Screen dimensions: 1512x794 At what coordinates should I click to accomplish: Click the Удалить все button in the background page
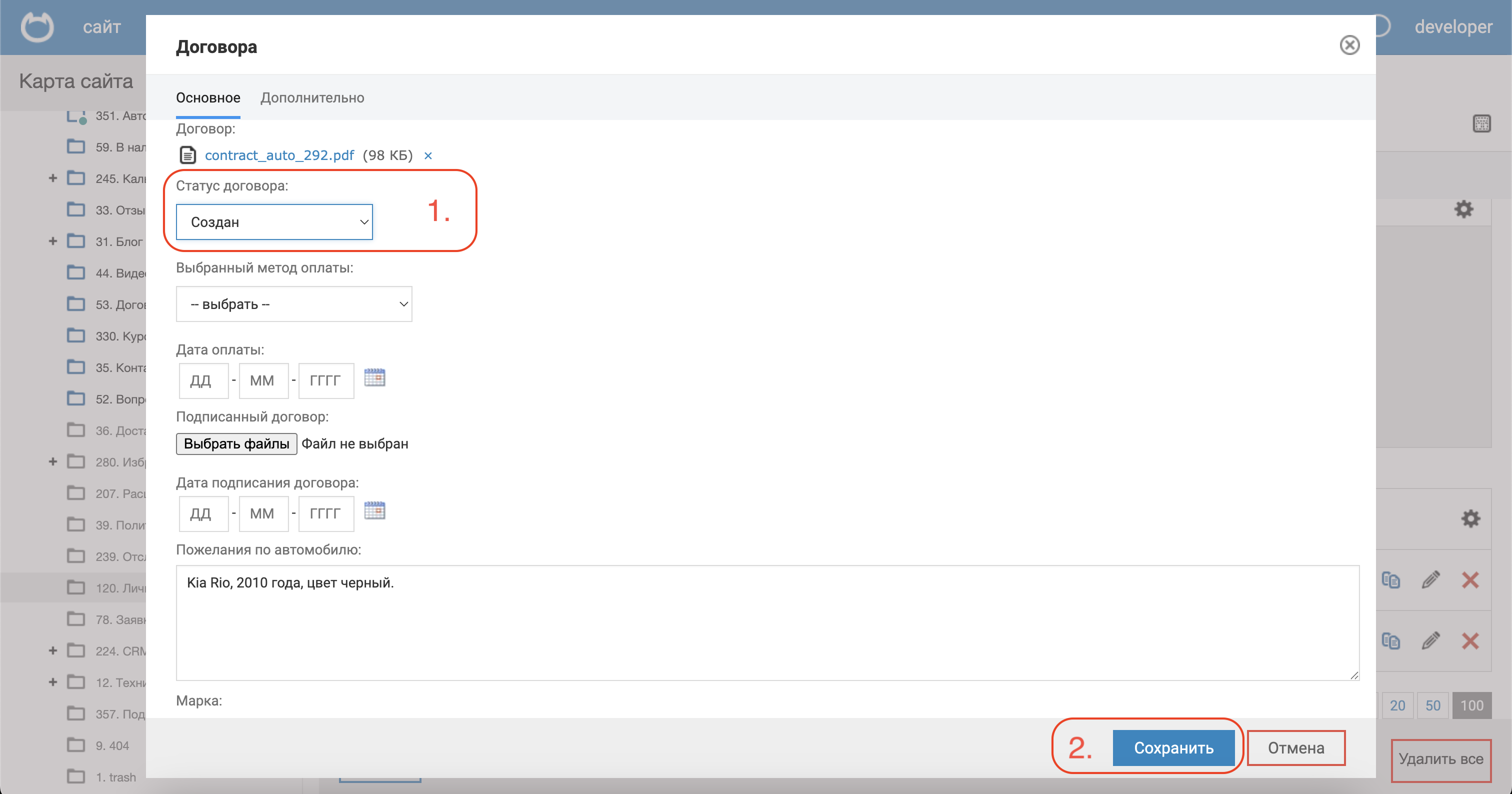pos(1440,759)
